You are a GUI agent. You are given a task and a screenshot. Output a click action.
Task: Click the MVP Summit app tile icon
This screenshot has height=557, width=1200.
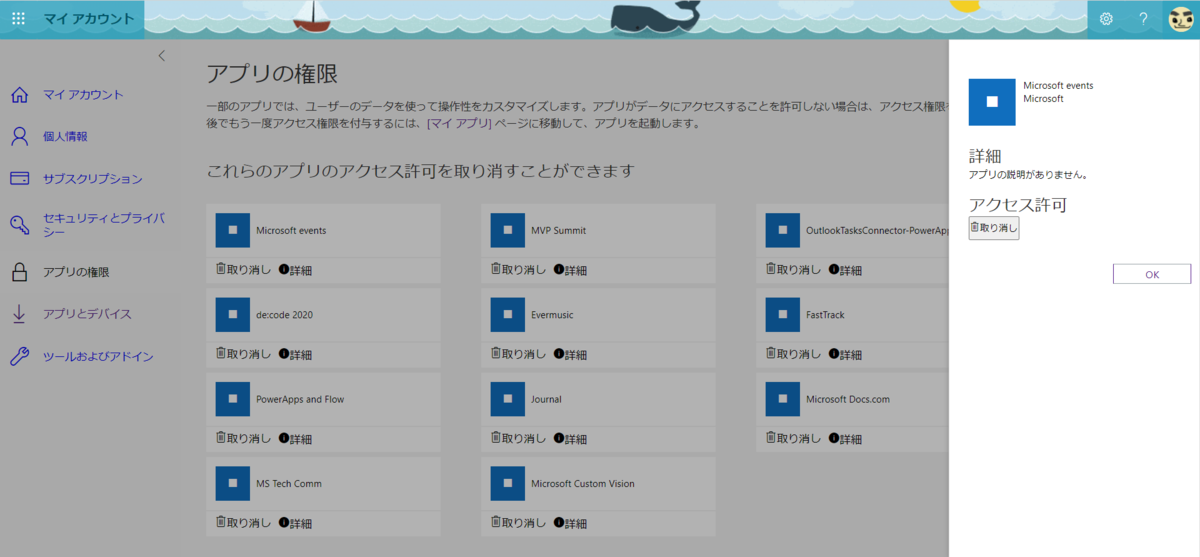[507, 231]
